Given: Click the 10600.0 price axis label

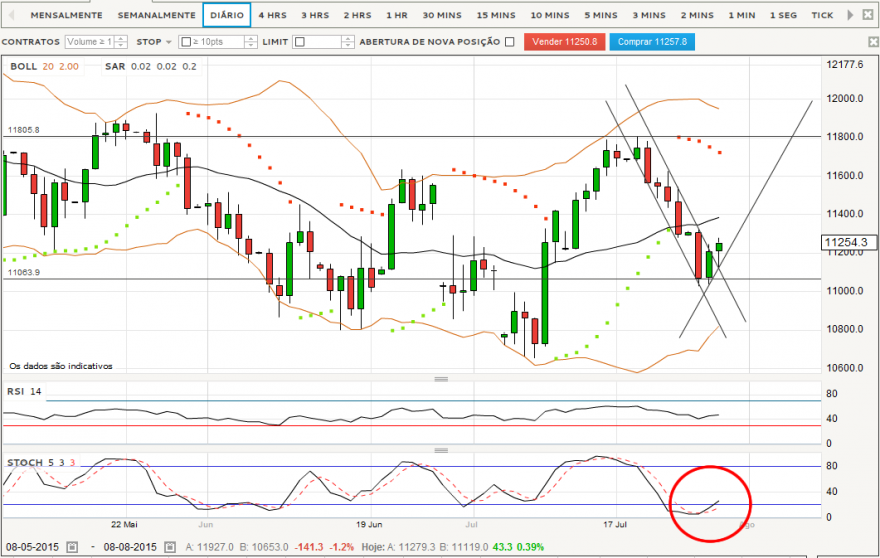Looking at the screenshot, I should pos(845,368).
